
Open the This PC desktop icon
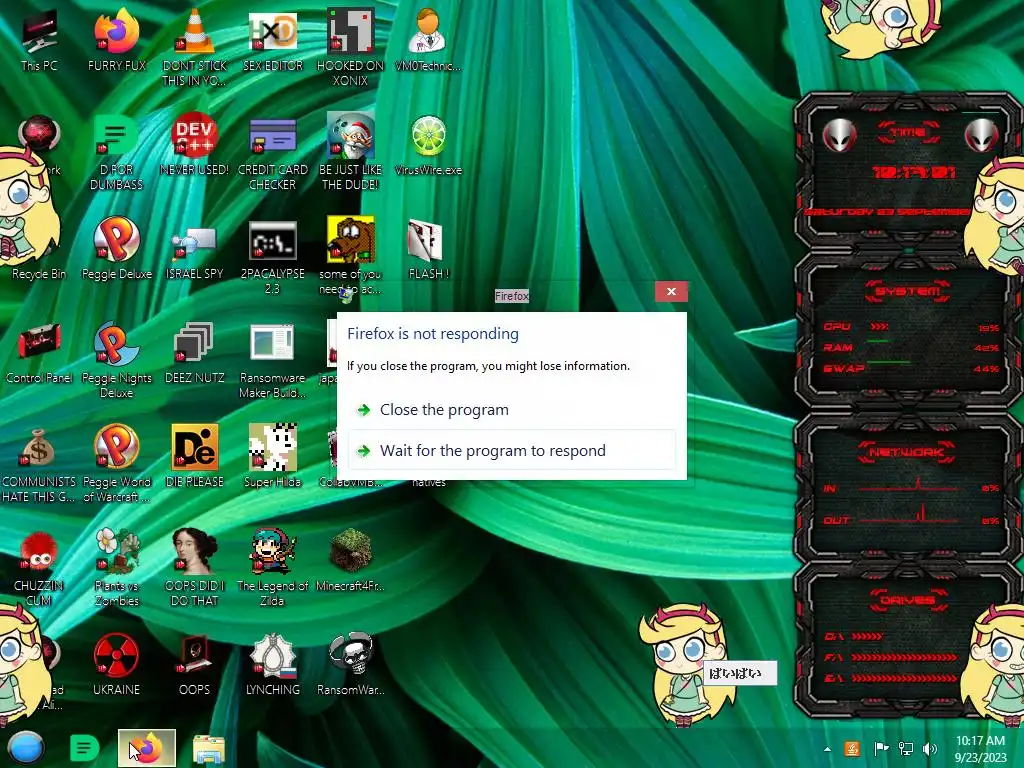(39, 41)
